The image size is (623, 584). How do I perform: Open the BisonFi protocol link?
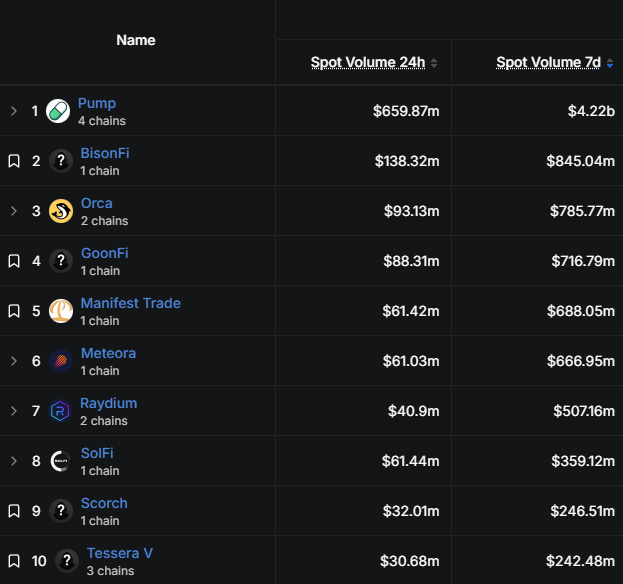(105, 153)
